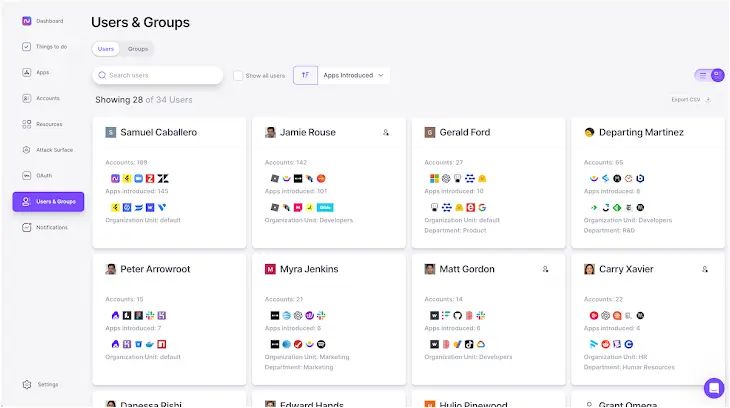Open Samuel Caballero's user card name
730x408 pixels.
158,132
